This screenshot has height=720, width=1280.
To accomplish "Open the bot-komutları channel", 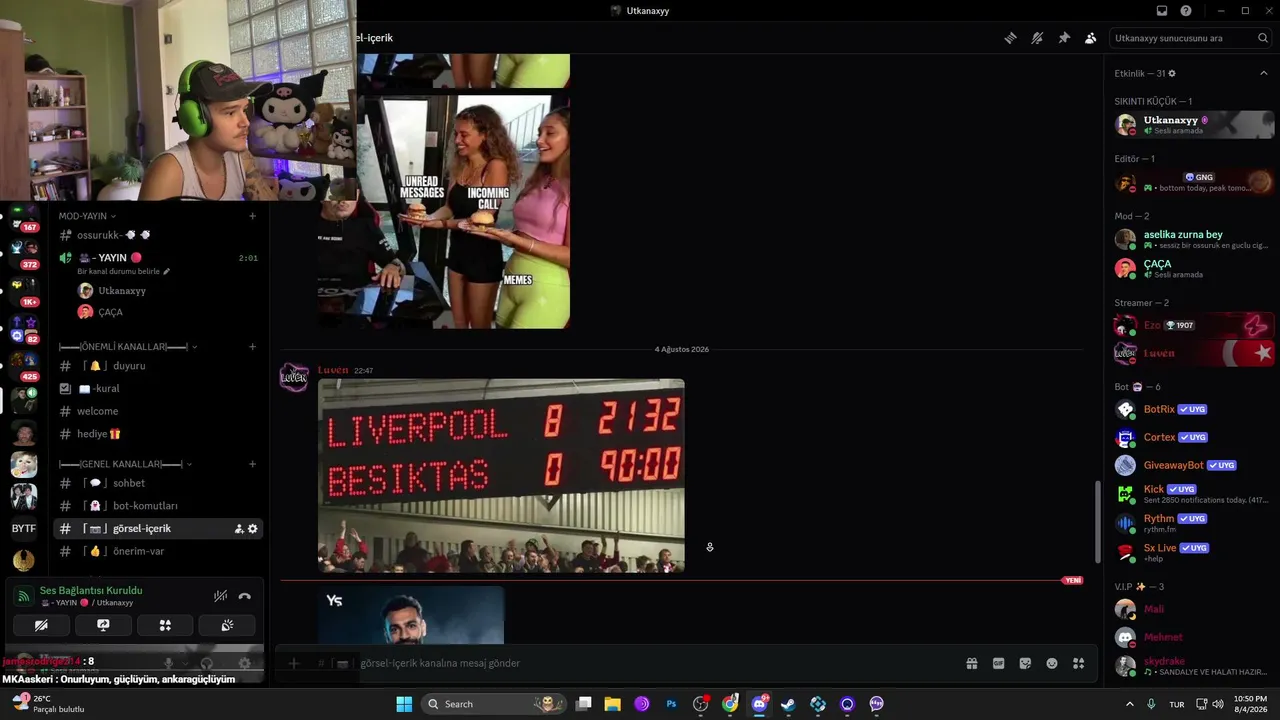I will (159, 506).
